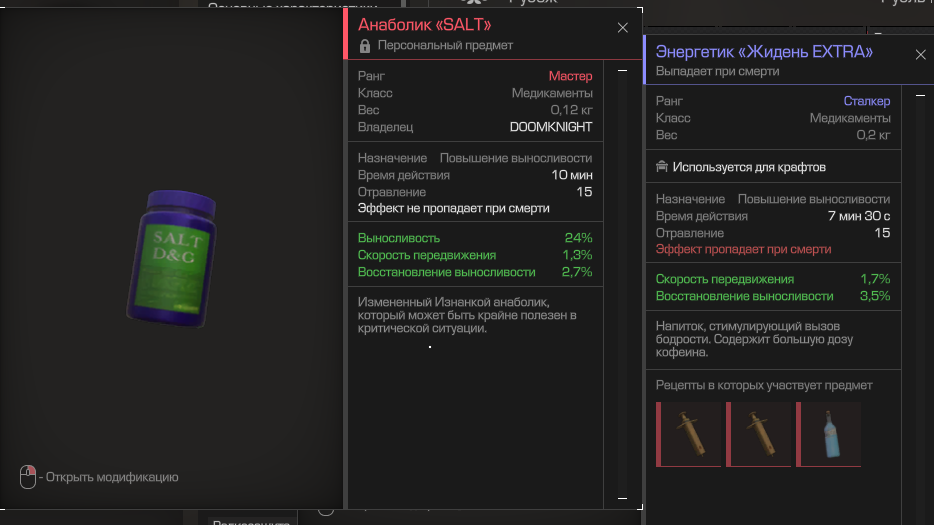The height and width of the screenshot is (525, 934).
Task: Click the Персональный предмет label
Action: click(x=445, y=45)
